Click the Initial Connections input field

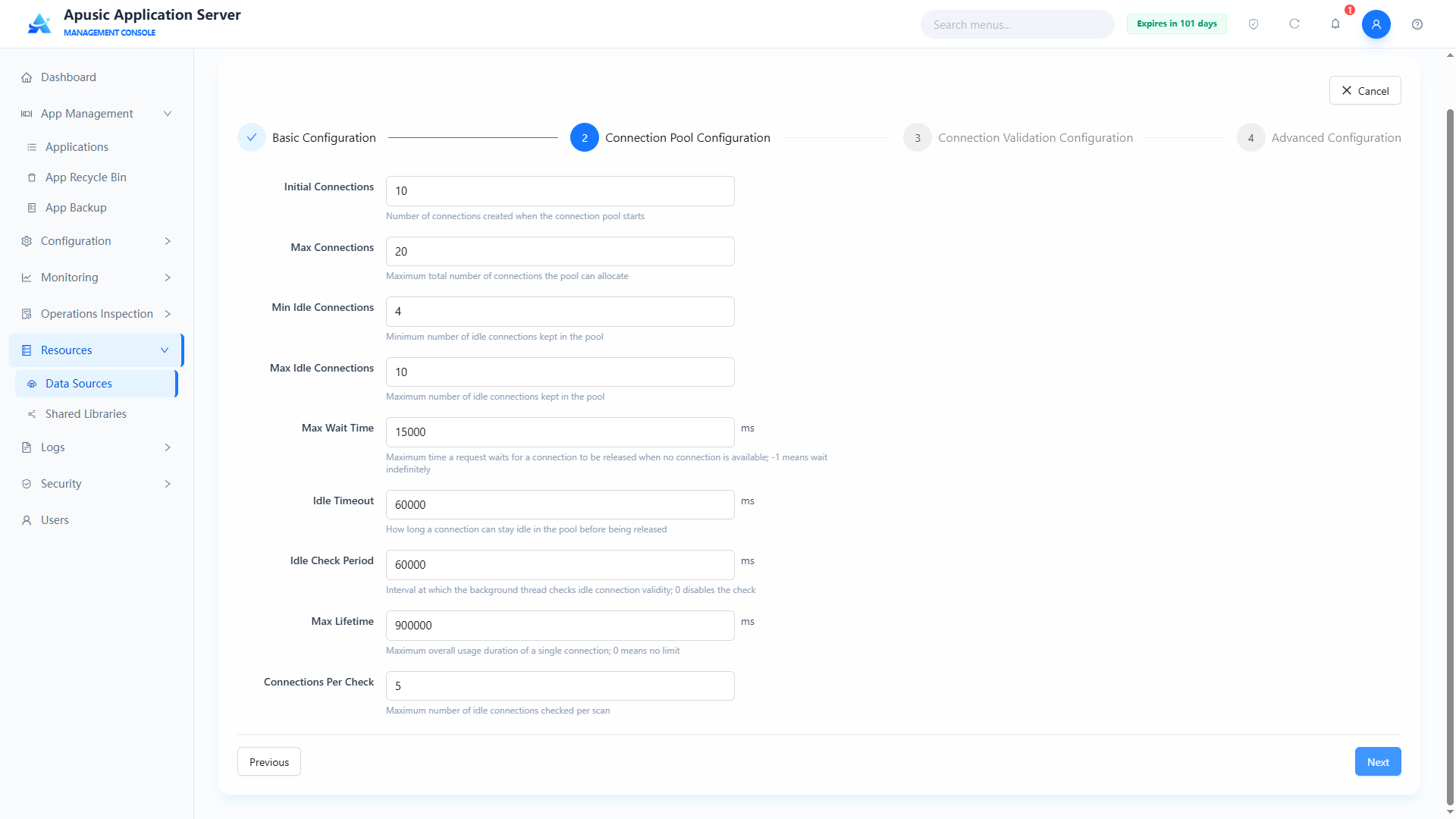[x=560, y=191]
